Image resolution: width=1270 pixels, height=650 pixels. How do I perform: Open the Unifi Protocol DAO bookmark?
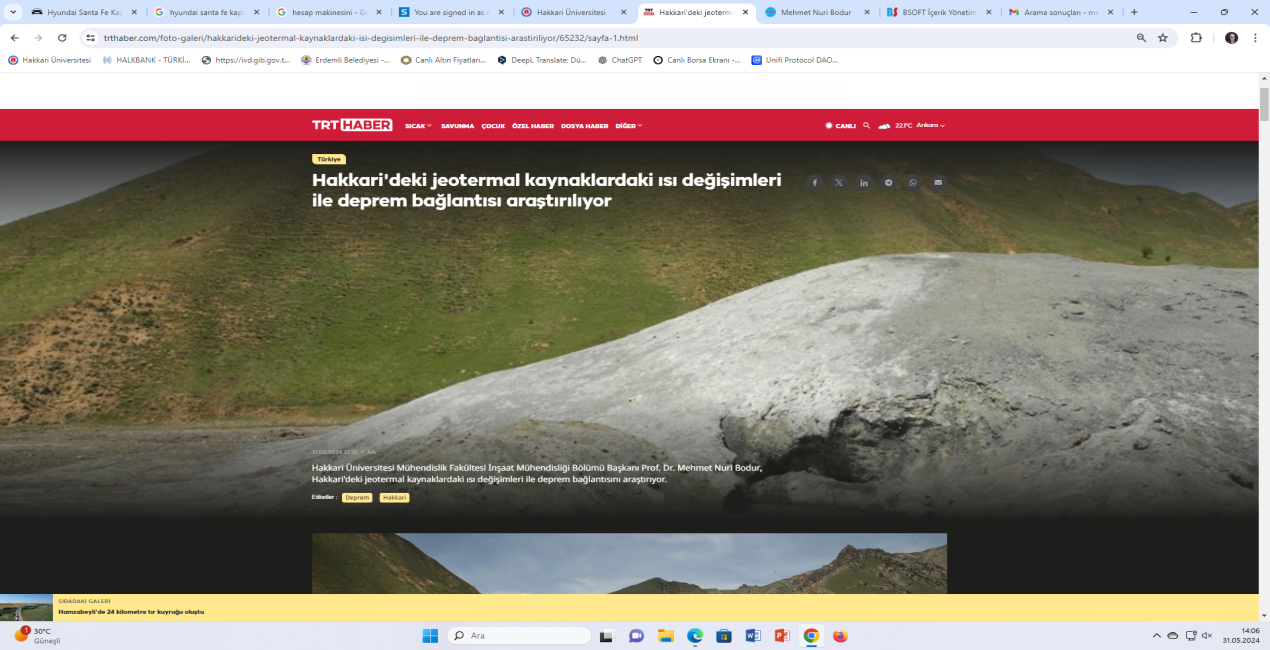(x=794, y=60)
